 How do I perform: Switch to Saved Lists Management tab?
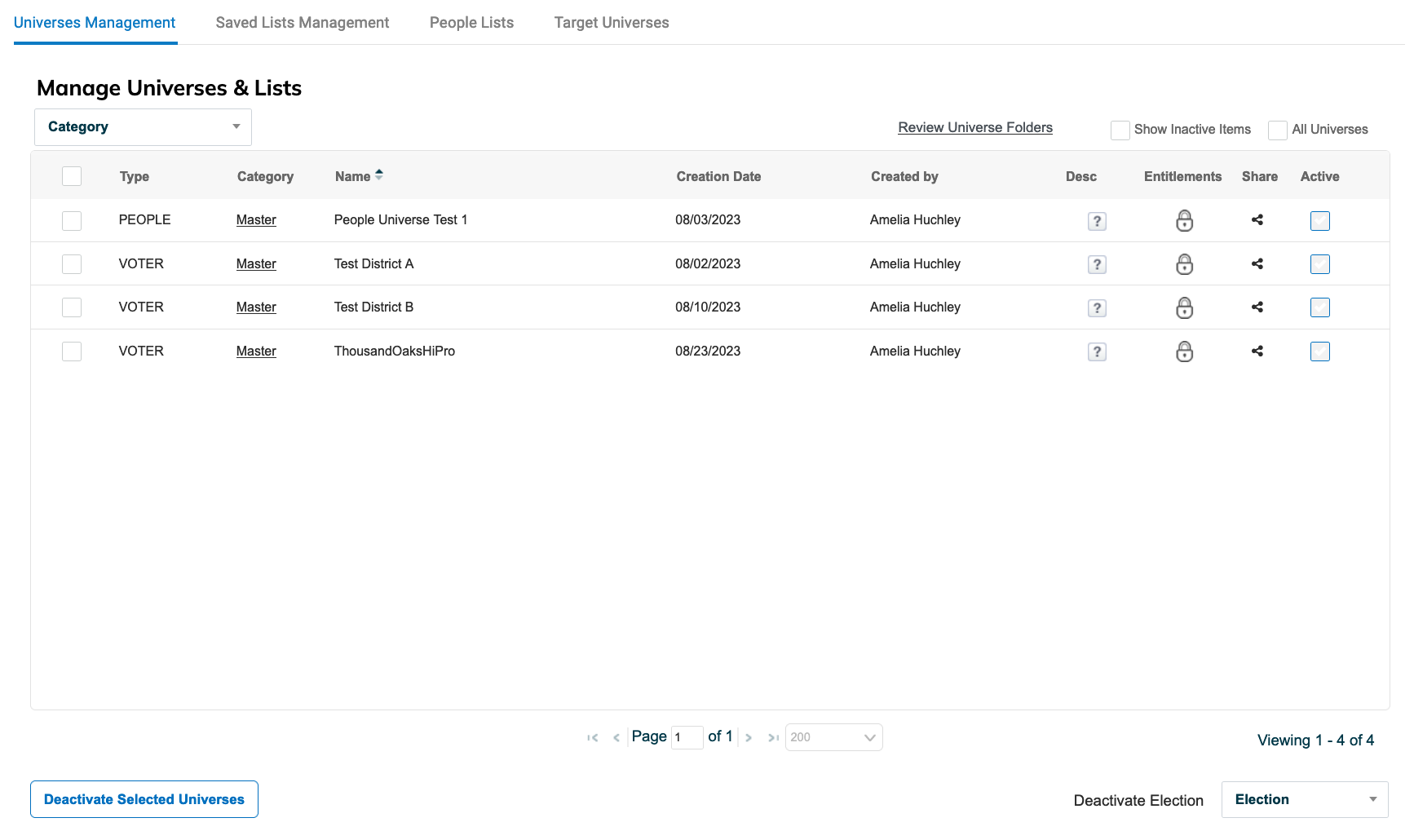click(x=303, y=23)
